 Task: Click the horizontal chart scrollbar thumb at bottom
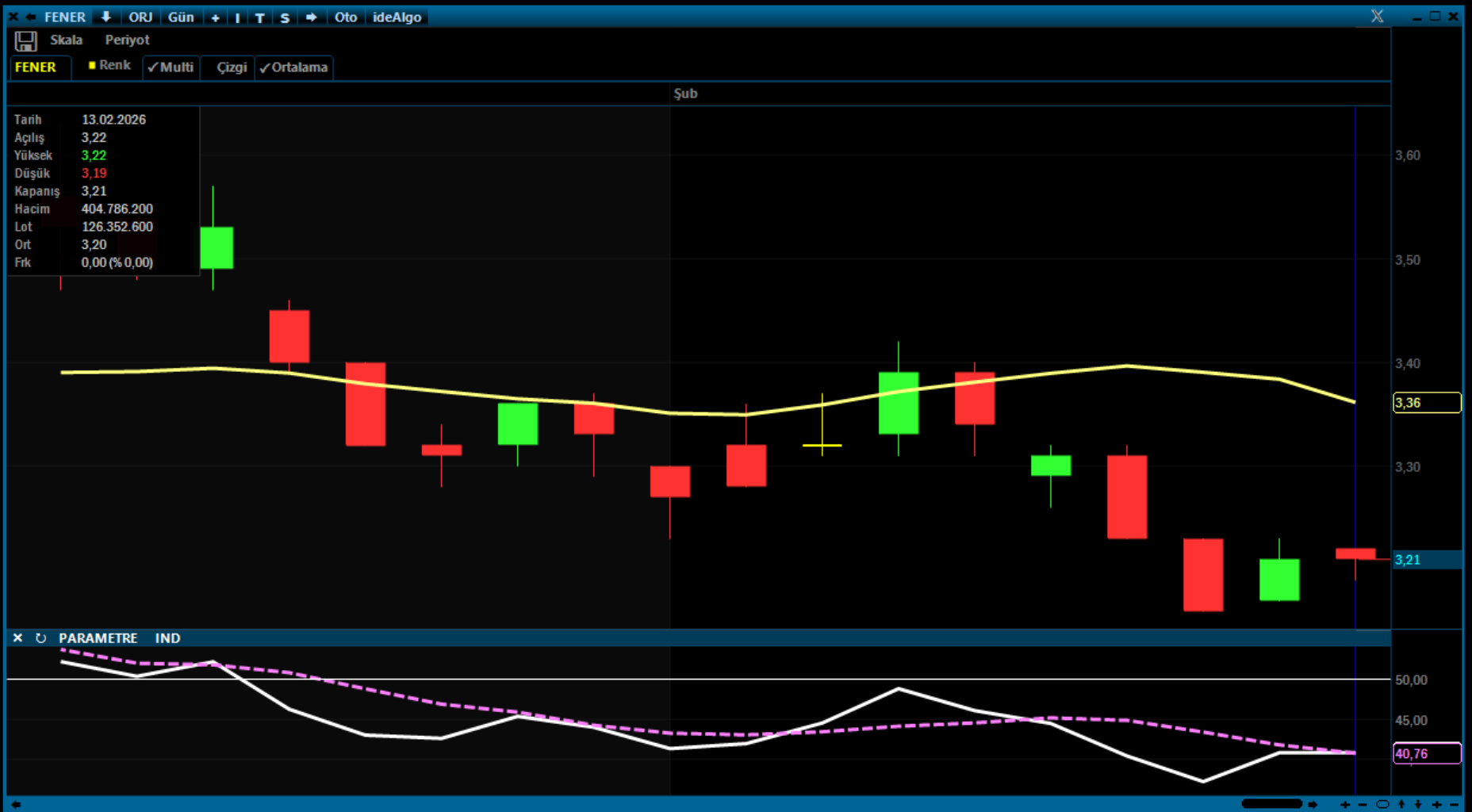(x=1271, y=804)
